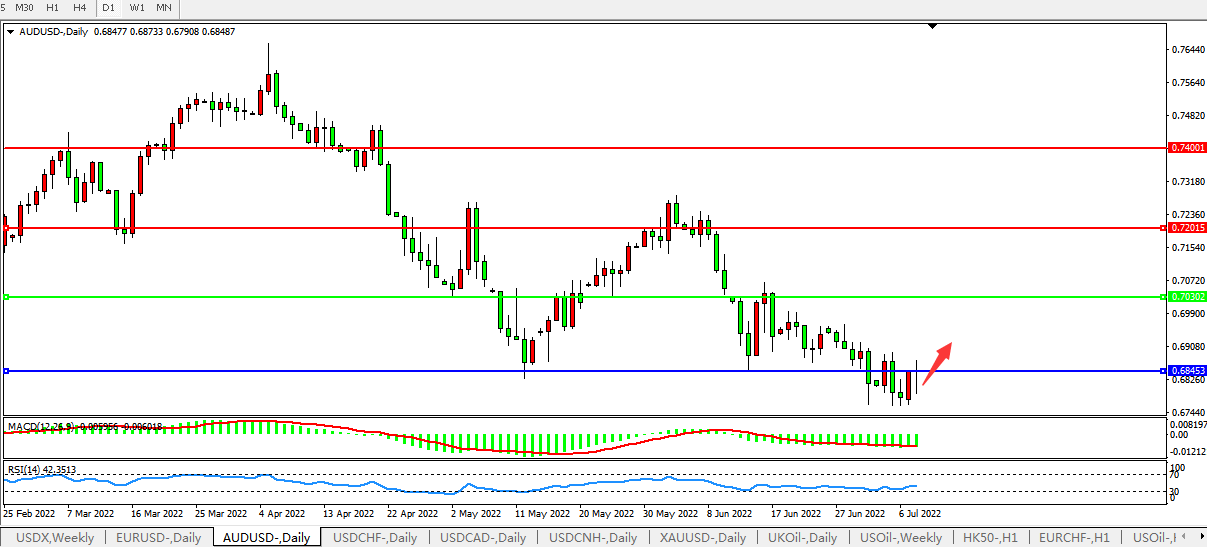1207x547 pixels.
Task: Set chart to H4 timeframe
Action: 79,8
